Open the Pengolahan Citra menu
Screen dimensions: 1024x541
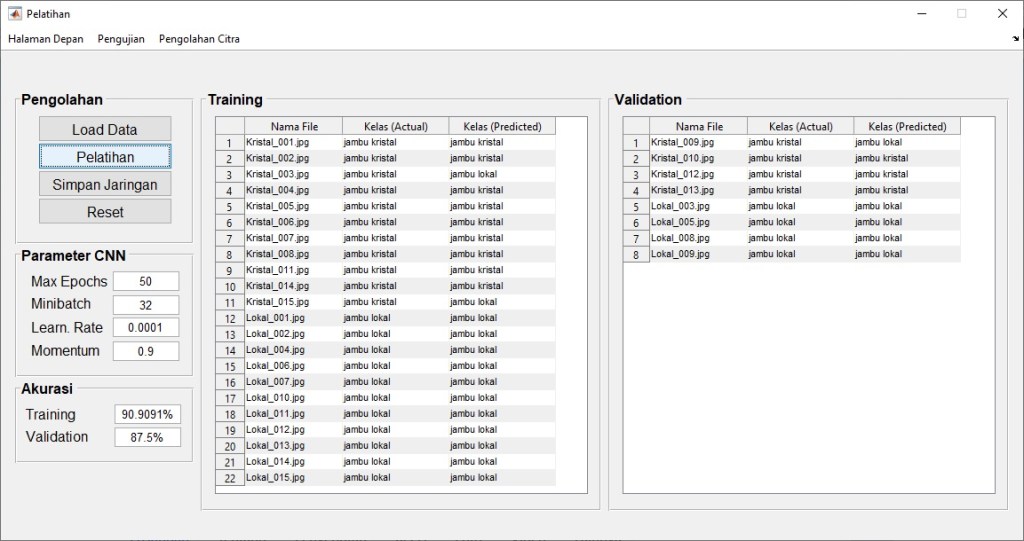(199, 39)
